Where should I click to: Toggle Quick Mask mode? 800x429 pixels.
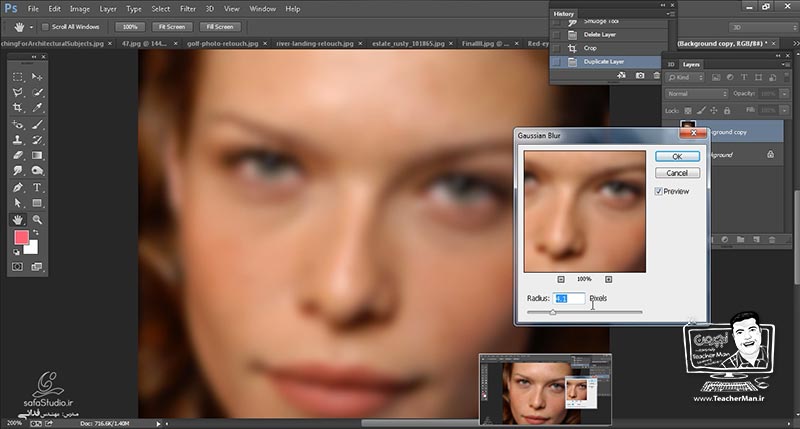pyautogui.click(x=18, y=267)
